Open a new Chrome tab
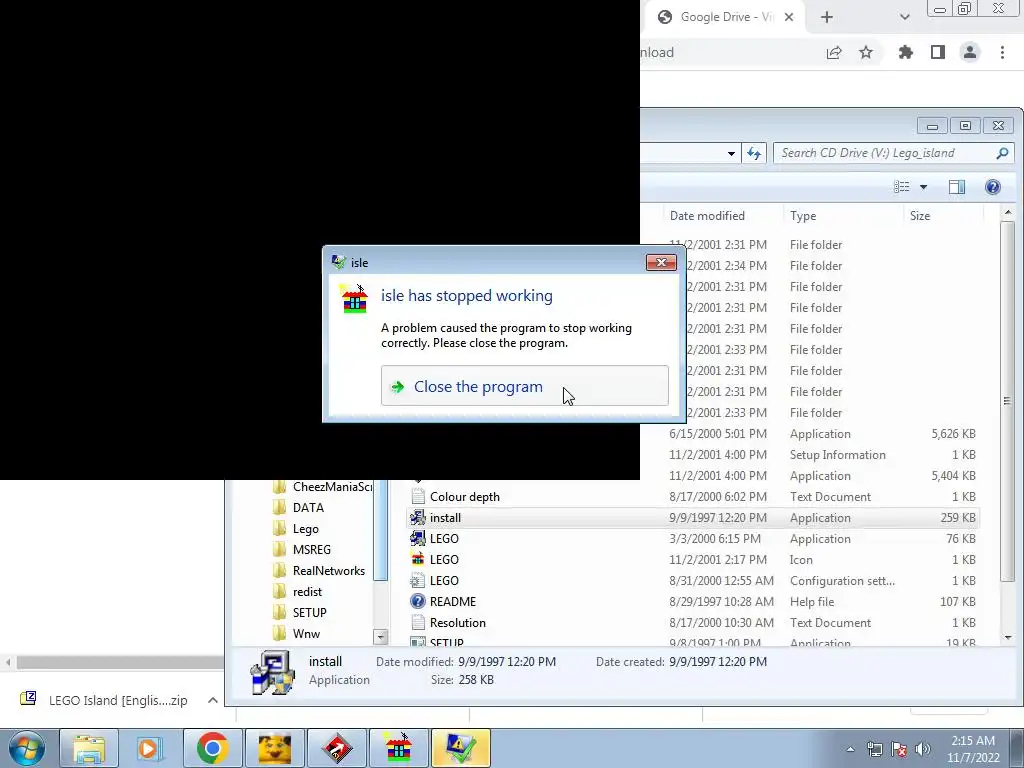1024x768 pixels. pos(827,17)
